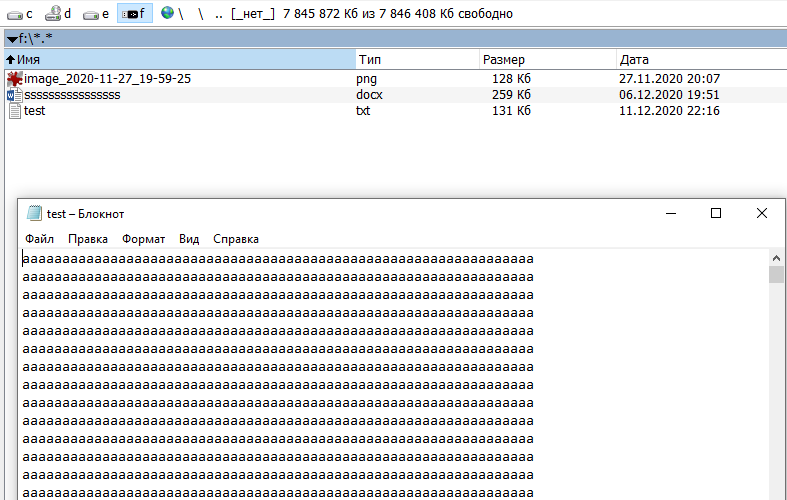Minimize the Notepad window
The height and width of the screenshot is (500, 787).
pyautogui.click(x=671, y=213)
